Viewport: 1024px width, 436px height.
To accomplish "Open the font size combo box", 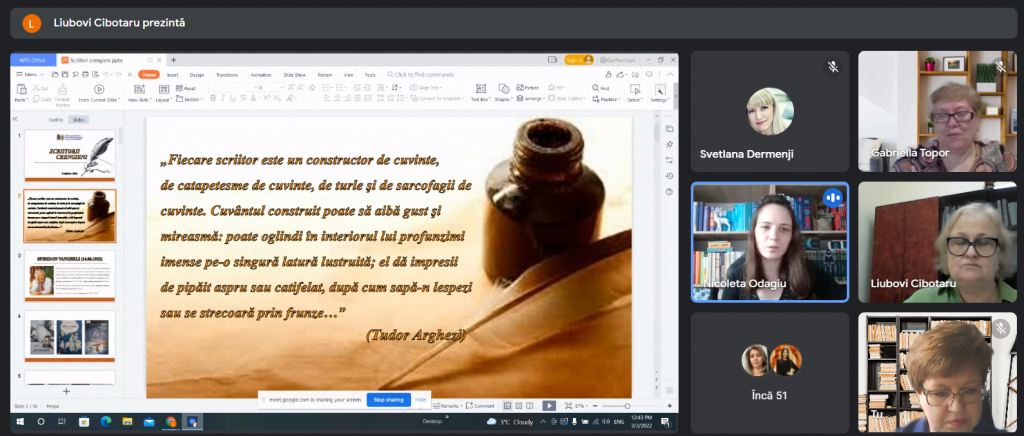I will (x=269, y=87).
